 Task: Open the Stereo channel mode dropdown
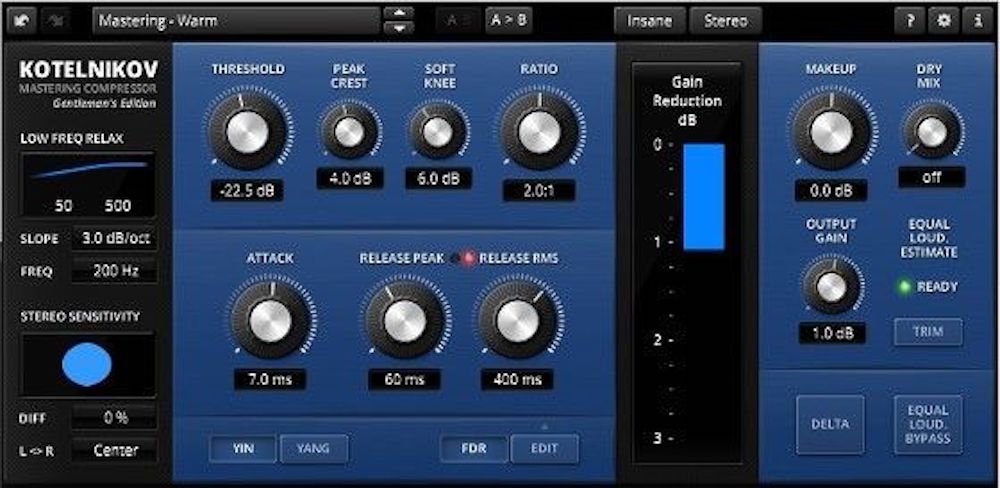tap(725, 20)
